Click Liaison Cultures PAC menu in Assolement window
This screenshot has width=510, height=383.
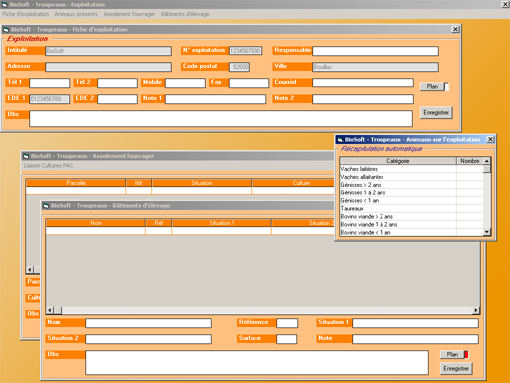coord(48,166)
